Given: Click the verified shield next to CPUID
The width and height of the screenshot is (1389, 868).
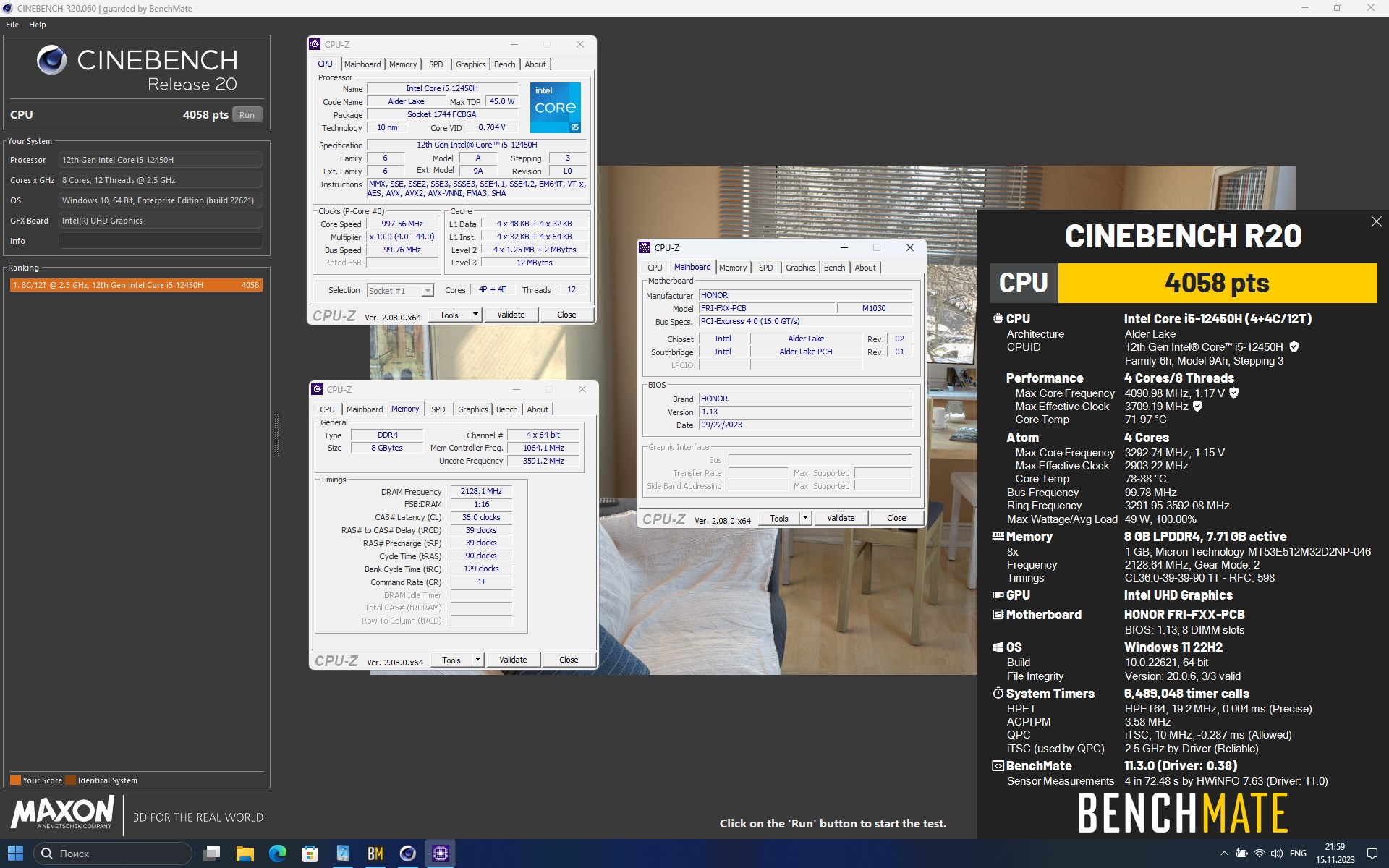Looking at the screenshot, I should 1294,347.
